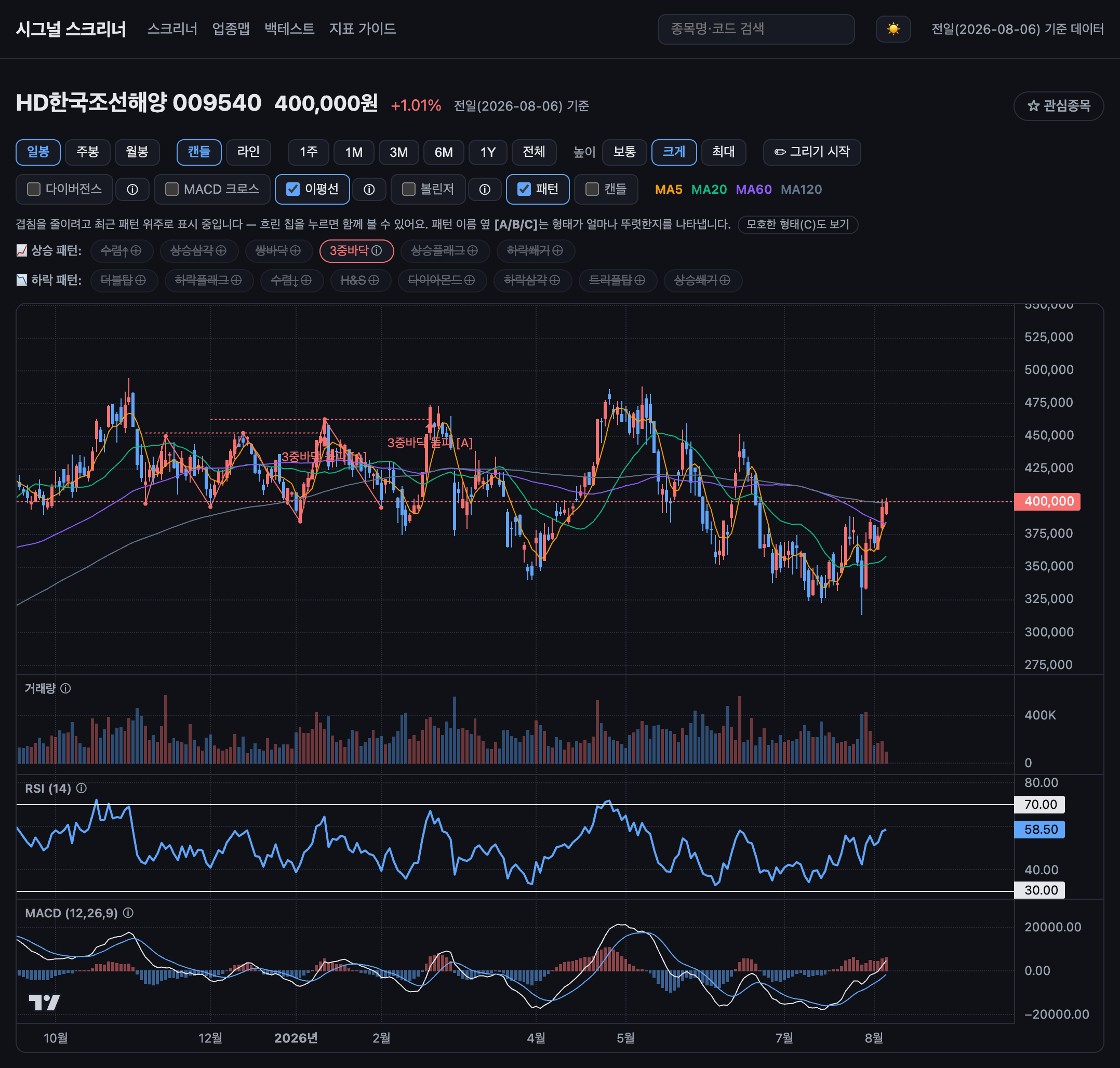
Task: Open the 백테스트 nav item
Action: 289,29
